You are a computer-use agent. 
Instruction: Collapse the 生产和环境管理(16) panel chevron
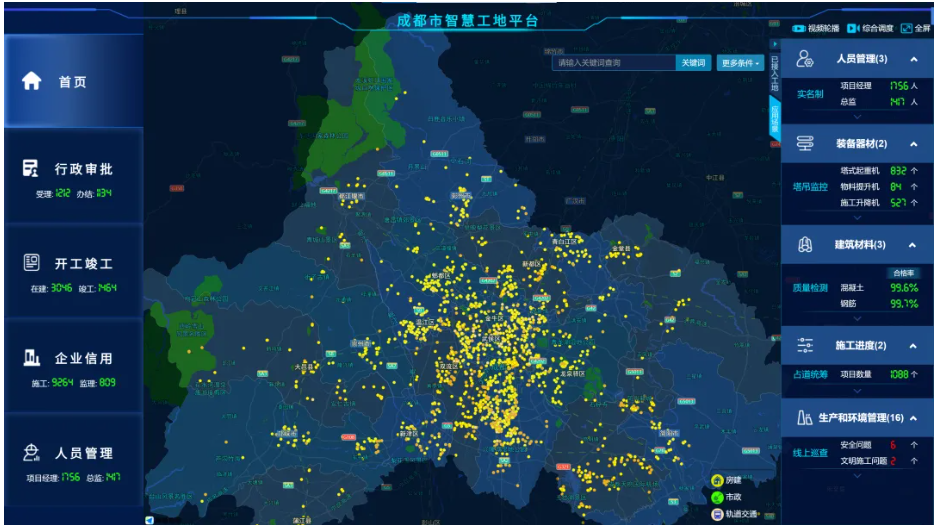tap(913, 417)
